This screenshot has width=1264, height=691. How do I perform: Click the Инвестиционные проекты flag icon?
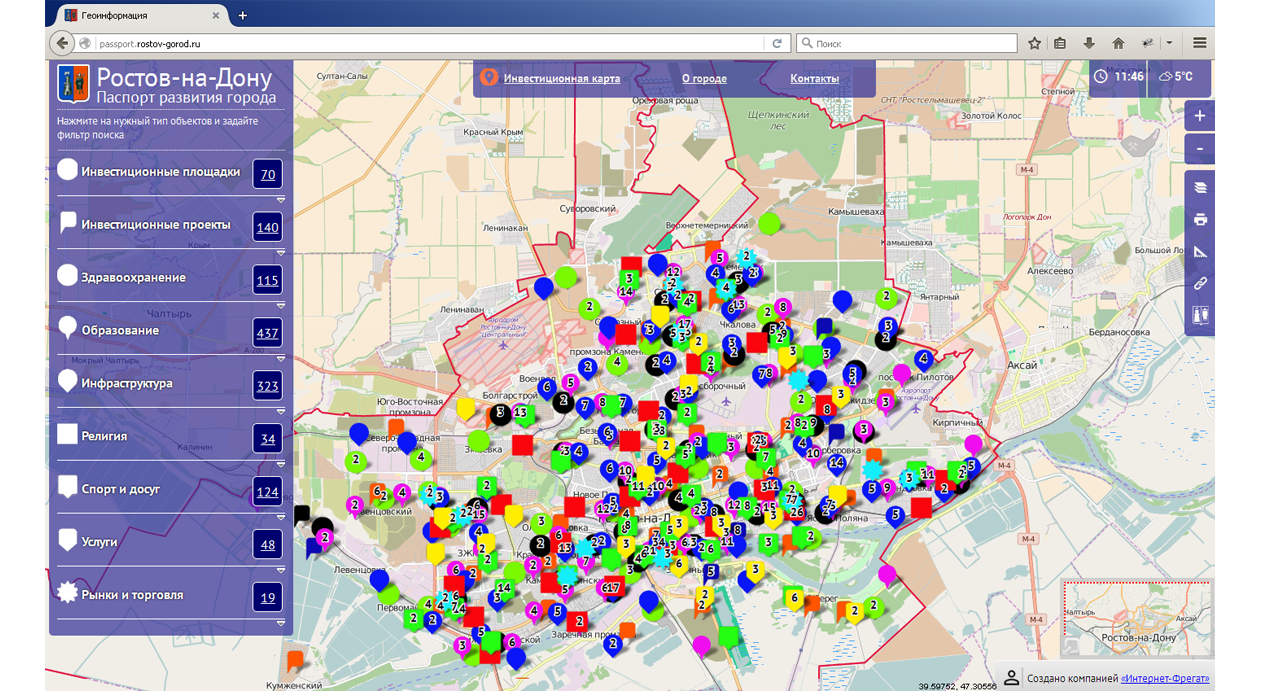click(68, 222)
